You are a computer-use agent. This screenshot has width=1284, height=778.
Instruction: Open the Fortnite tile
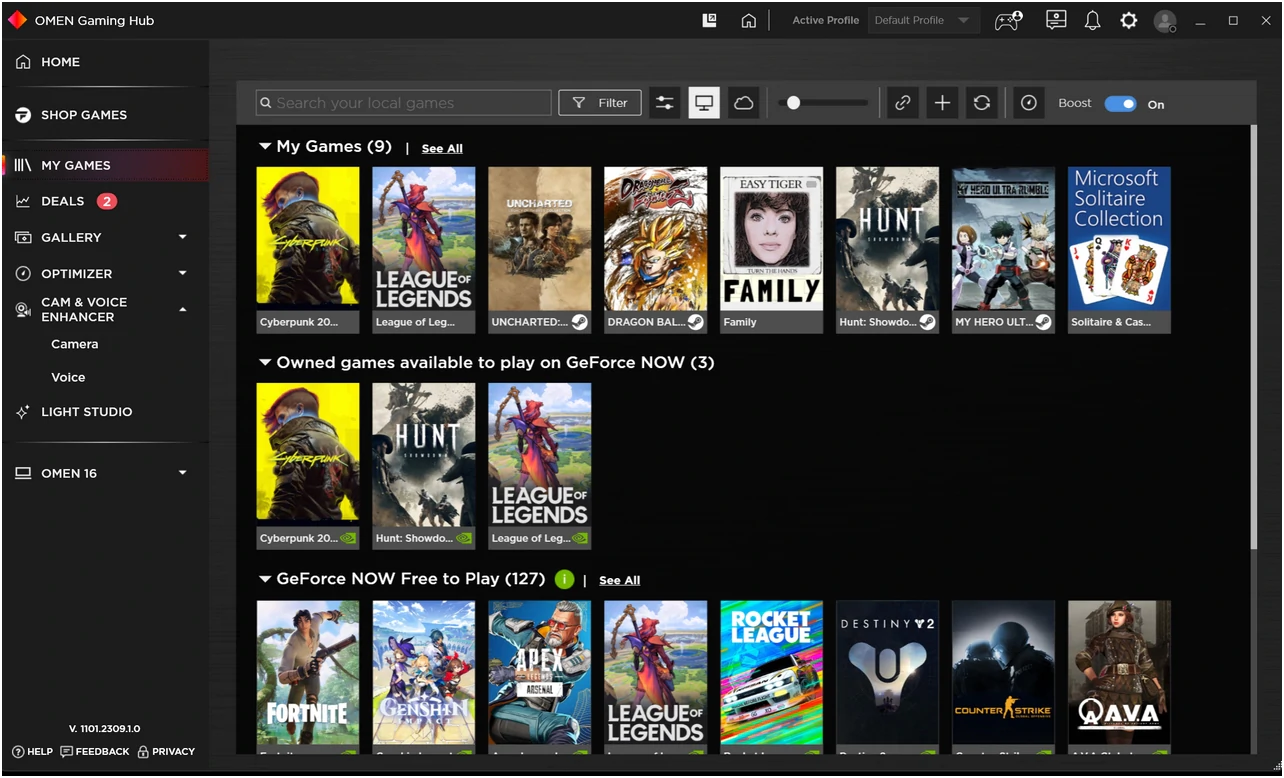(x=308, y=677)
